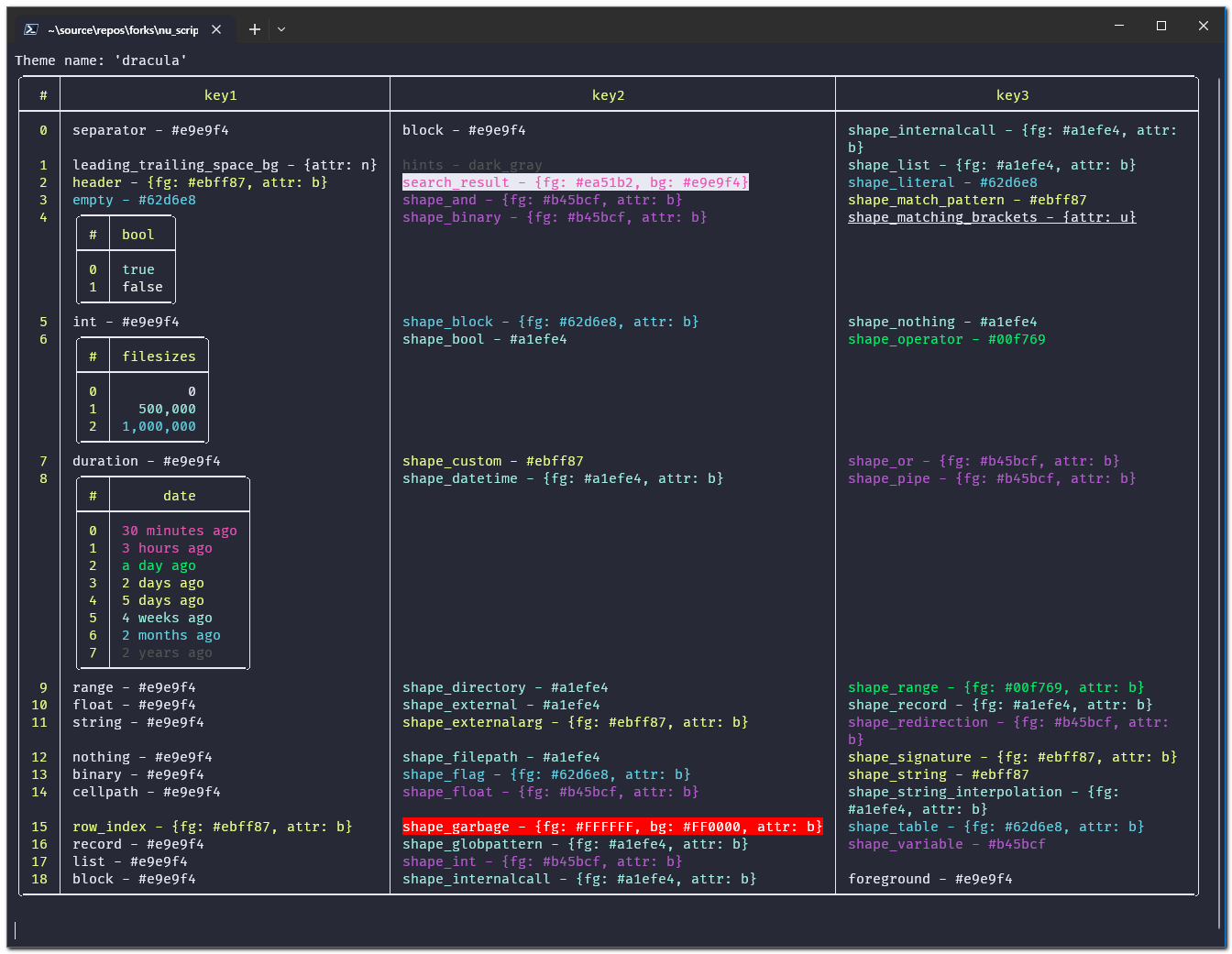
Task: Click 'leading_trailing_space_bg' entry
Action: coord(225,165)
